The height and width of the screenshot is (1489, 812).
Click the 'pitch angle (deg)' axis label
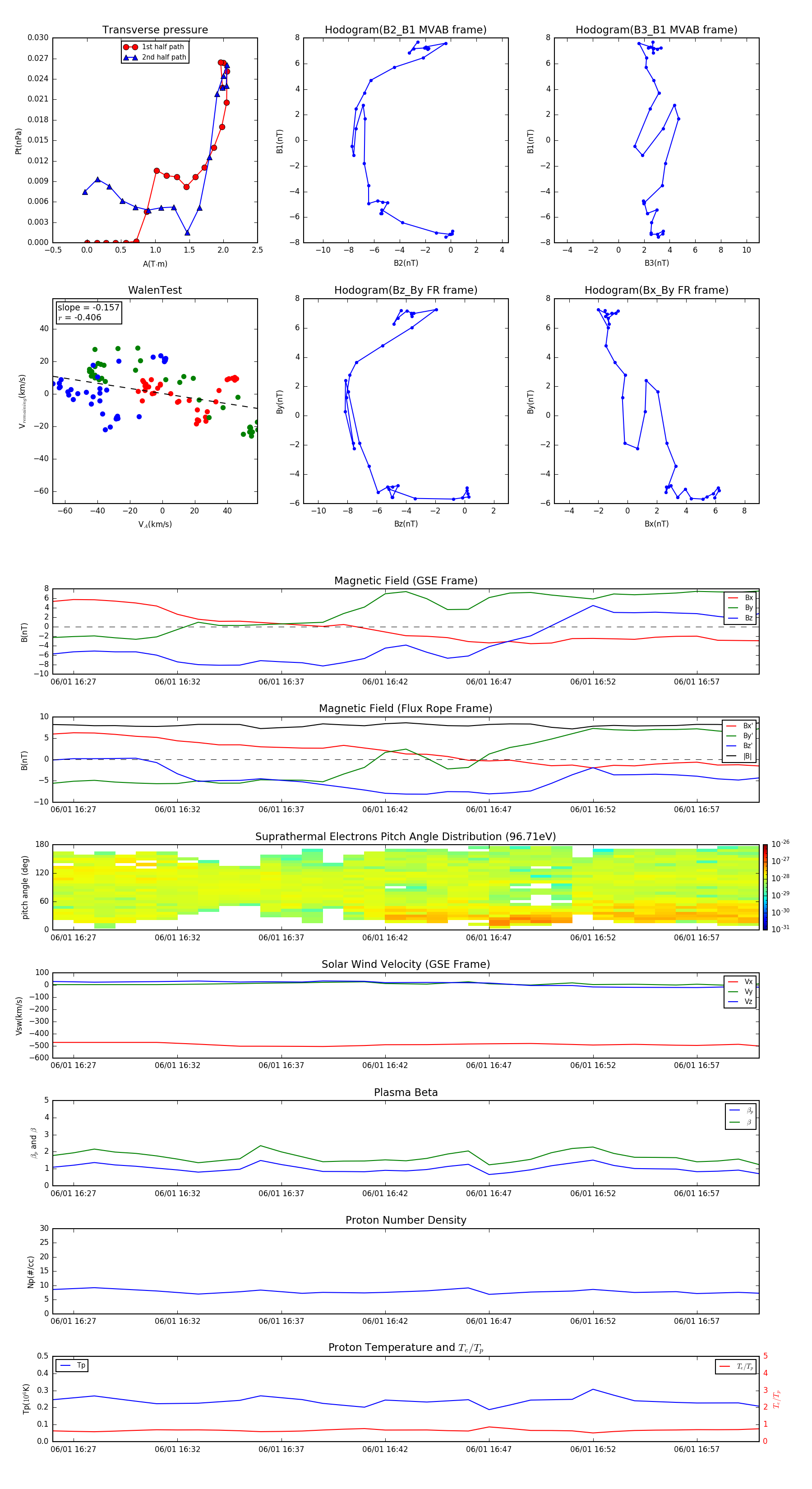click(x=25, y=887)
